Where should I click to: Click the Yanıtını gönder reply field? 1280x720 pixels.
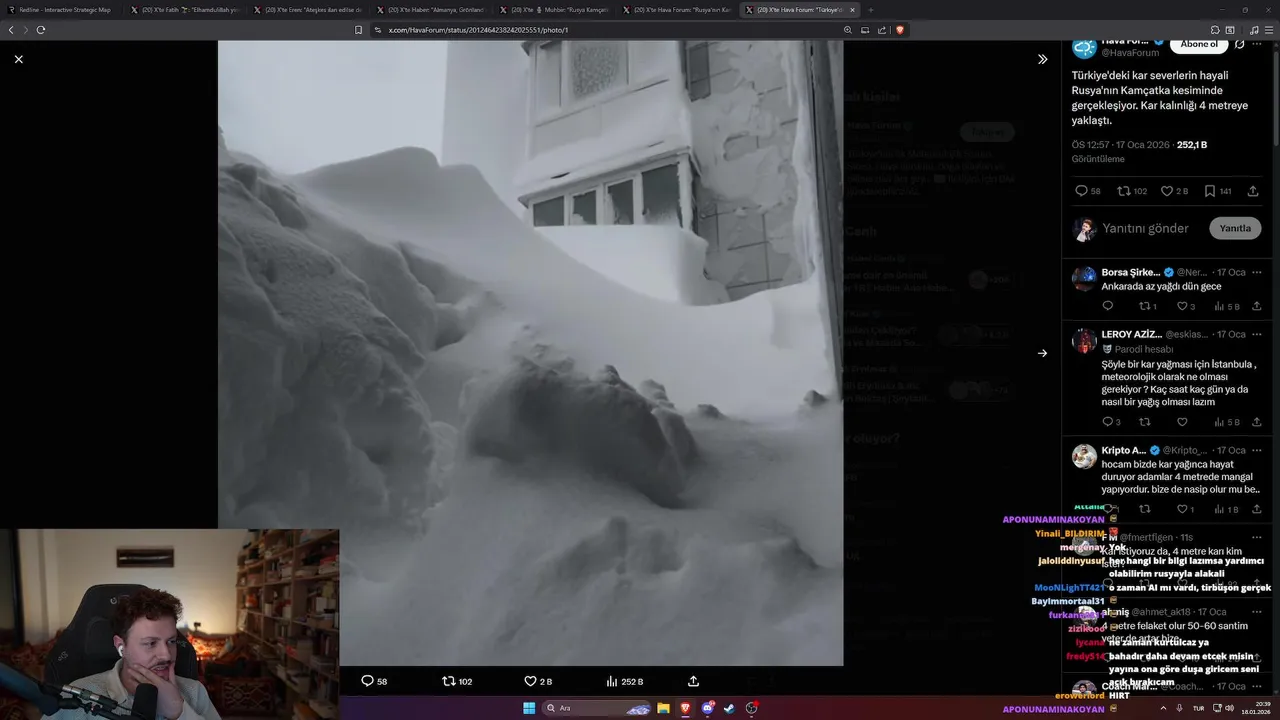pyautogui.click(x=1145, y=229)
